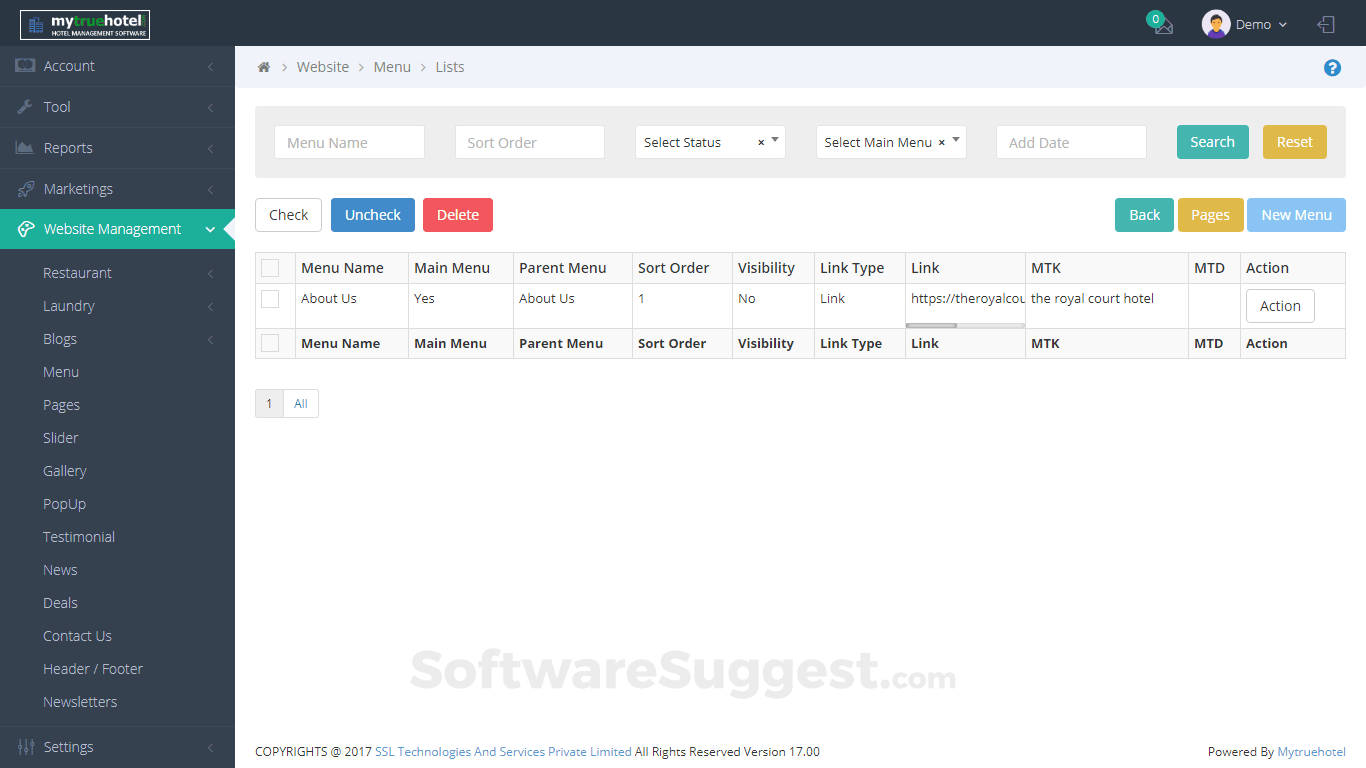This screenshot has height=768, width=1366.
Task: Open Testimonial in Website Management menu
Action: pyautogui.click(x=78, y=536)
